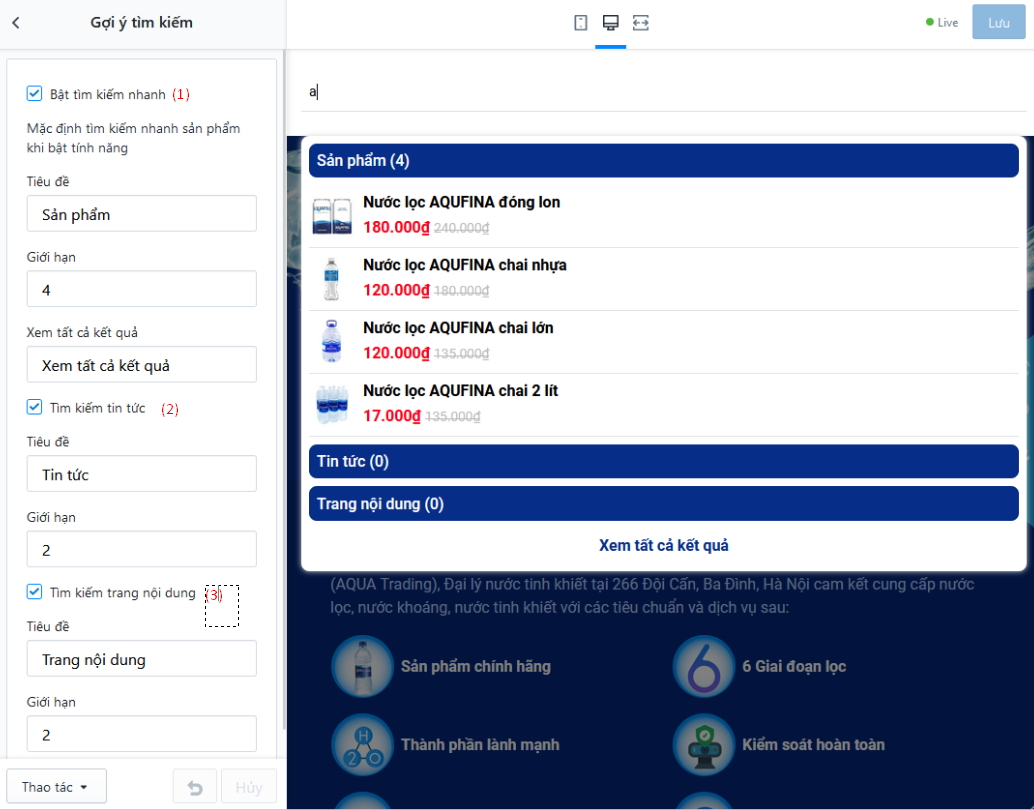Click the Sản phẩm chính hãng label
1034x810 pixels.
tap(475, 666)
